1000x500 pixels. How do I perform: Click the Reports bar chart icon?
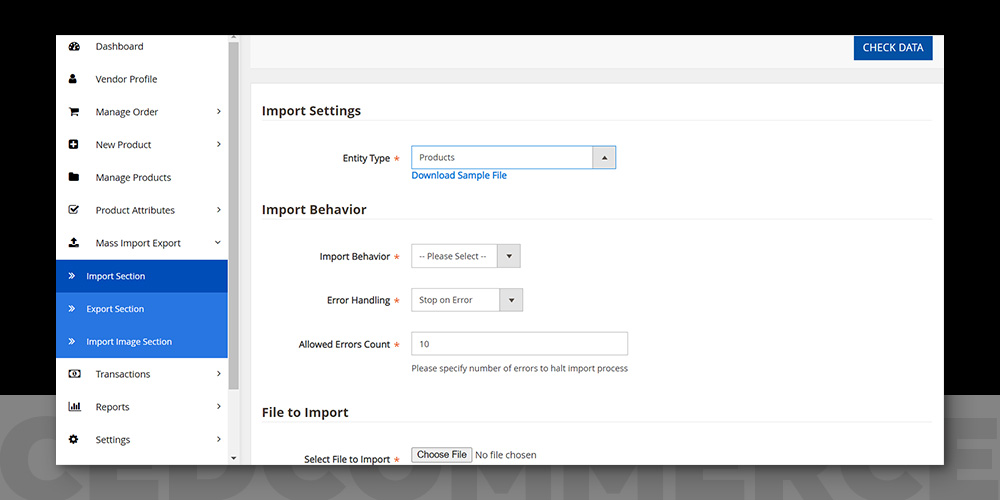[x=74, y=407]
